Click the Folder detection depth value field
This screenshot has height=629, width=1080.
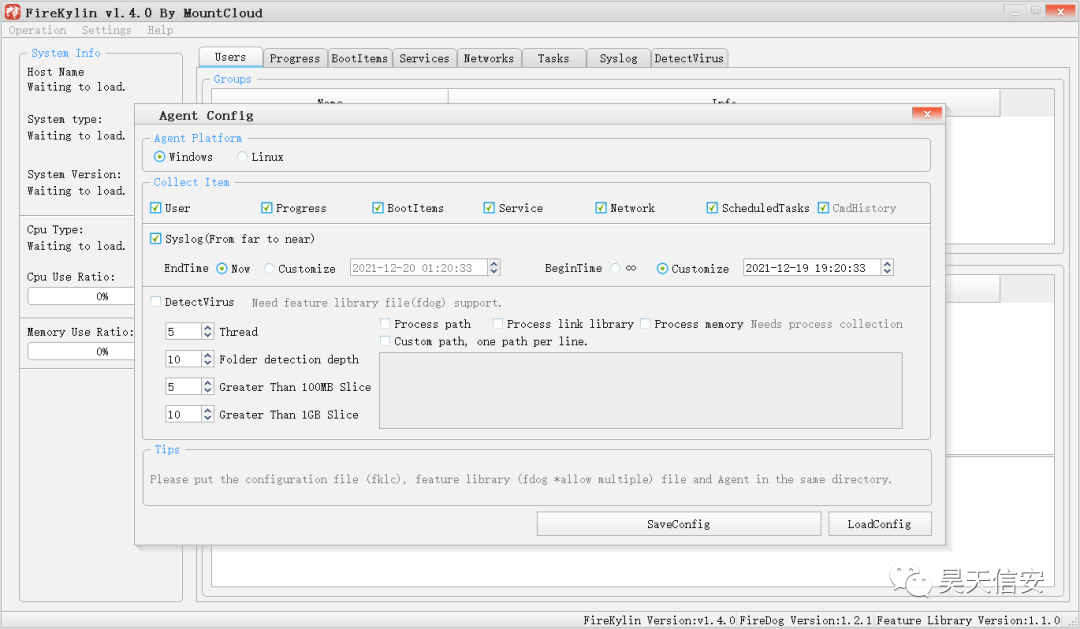point(183,359)
